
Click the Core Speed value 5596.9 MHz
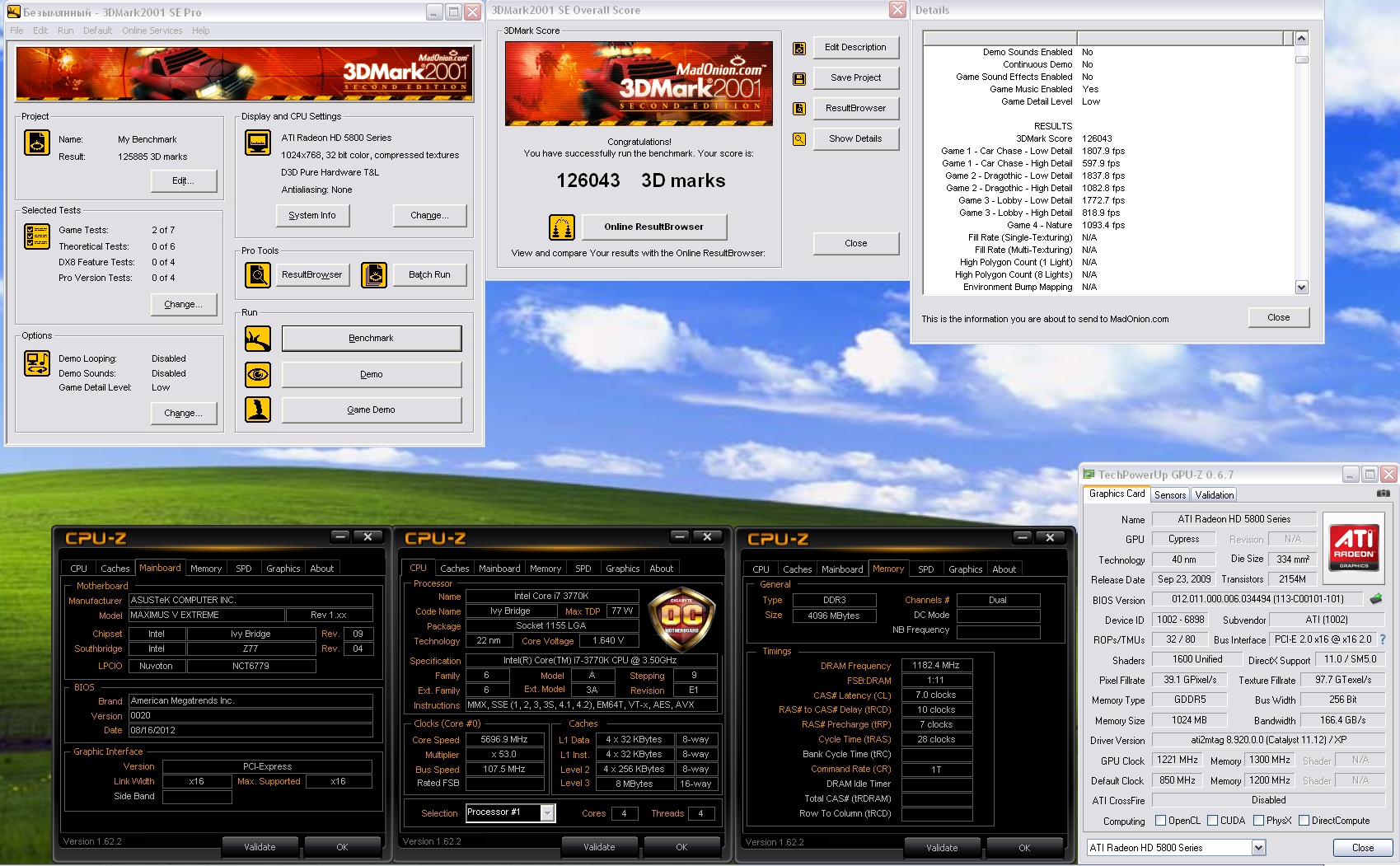coord(504,740)
